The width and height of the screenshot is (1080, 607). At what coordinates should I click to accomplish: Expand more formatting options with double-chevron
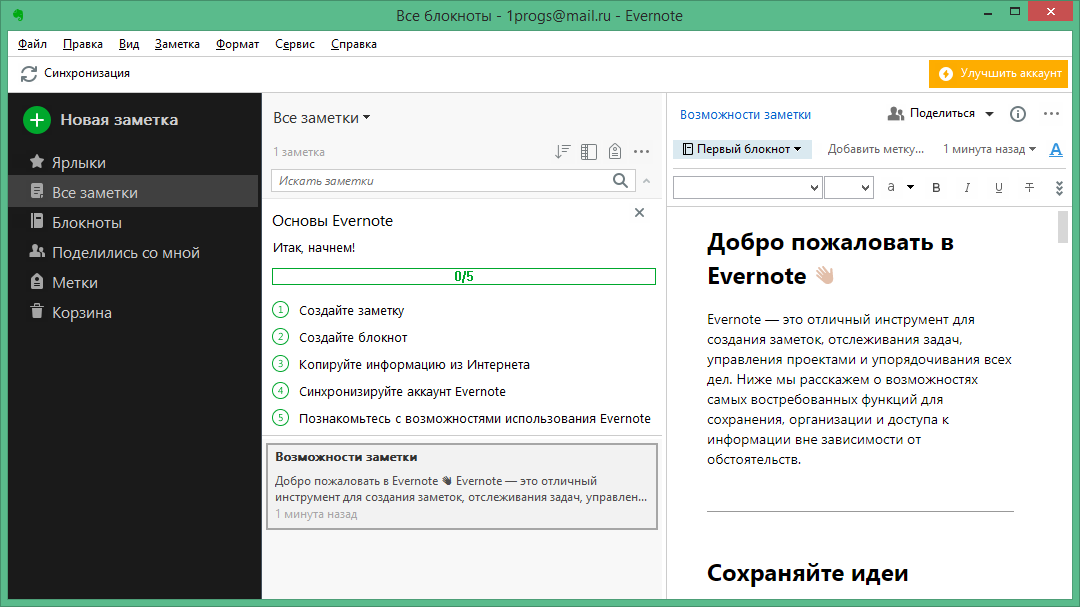tap(1059, 187)
